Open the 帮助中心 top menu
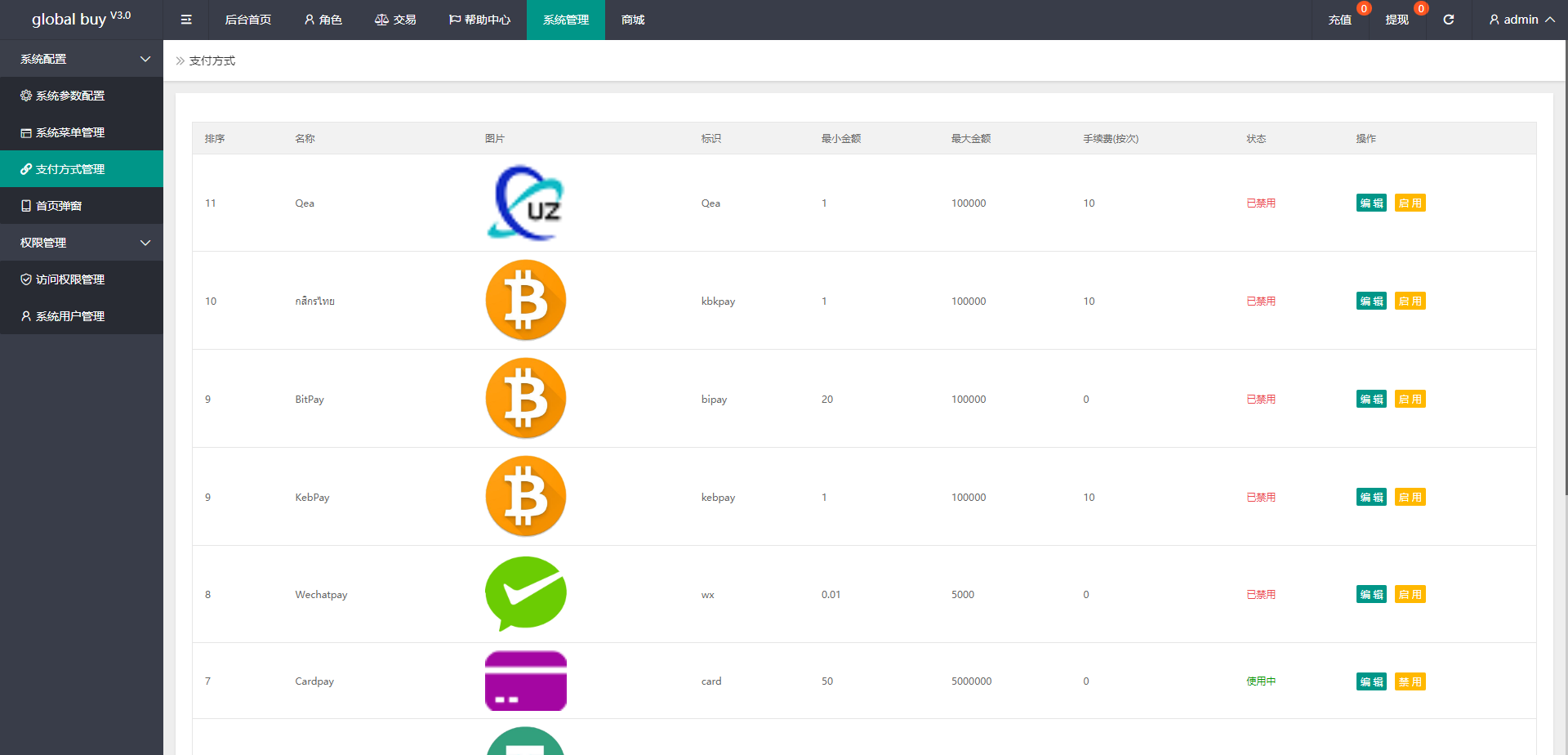The image size is (1568, 755). (x=479, y=20)
